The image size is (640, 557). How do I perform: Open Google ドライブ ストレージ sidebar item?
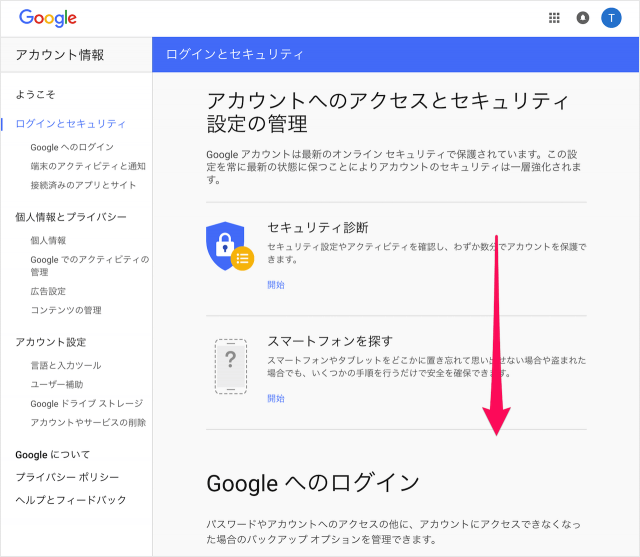click(87, 404)
